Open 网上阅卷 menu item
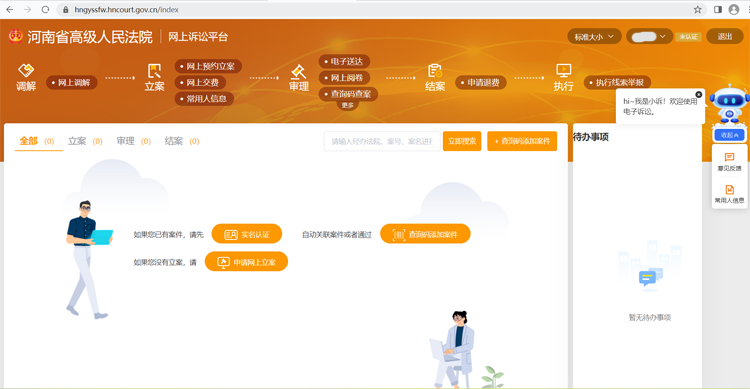This screenshot has height=389, width=750. 344,78
